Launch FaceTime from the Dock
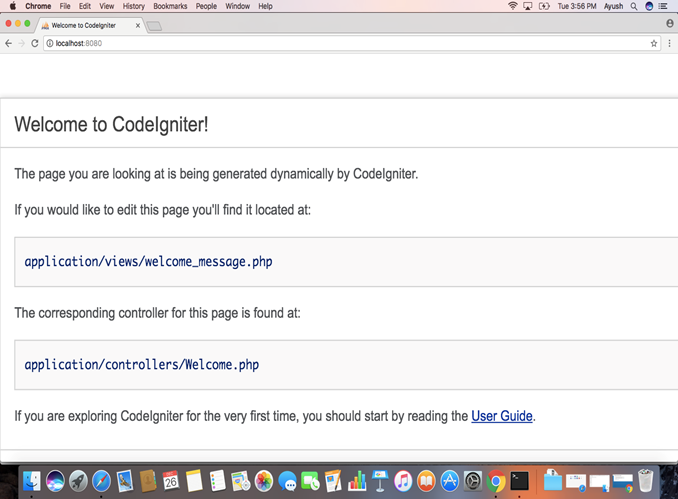The height and width of the screenshot is (499, 678). coord(310,481)
